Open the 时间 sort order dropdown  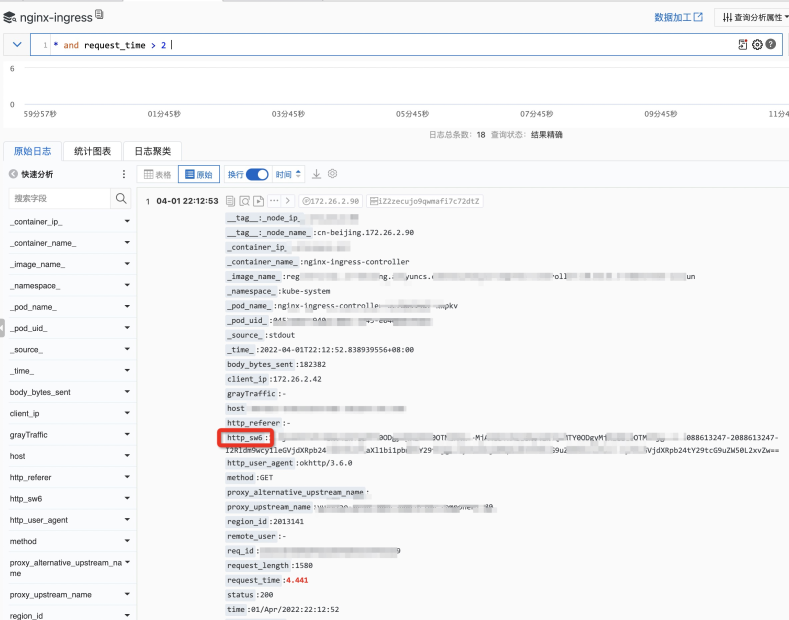288,174
